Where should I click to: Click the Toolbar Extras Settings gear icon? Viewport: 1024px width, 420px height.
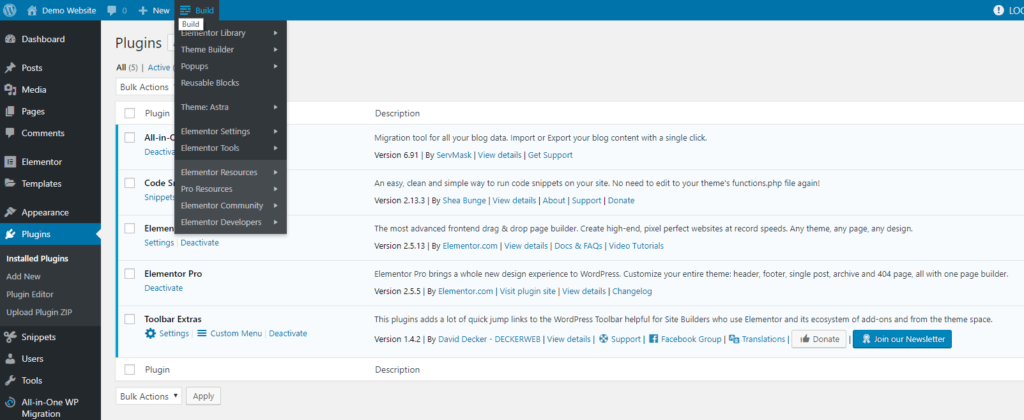[x=150, y=333]
